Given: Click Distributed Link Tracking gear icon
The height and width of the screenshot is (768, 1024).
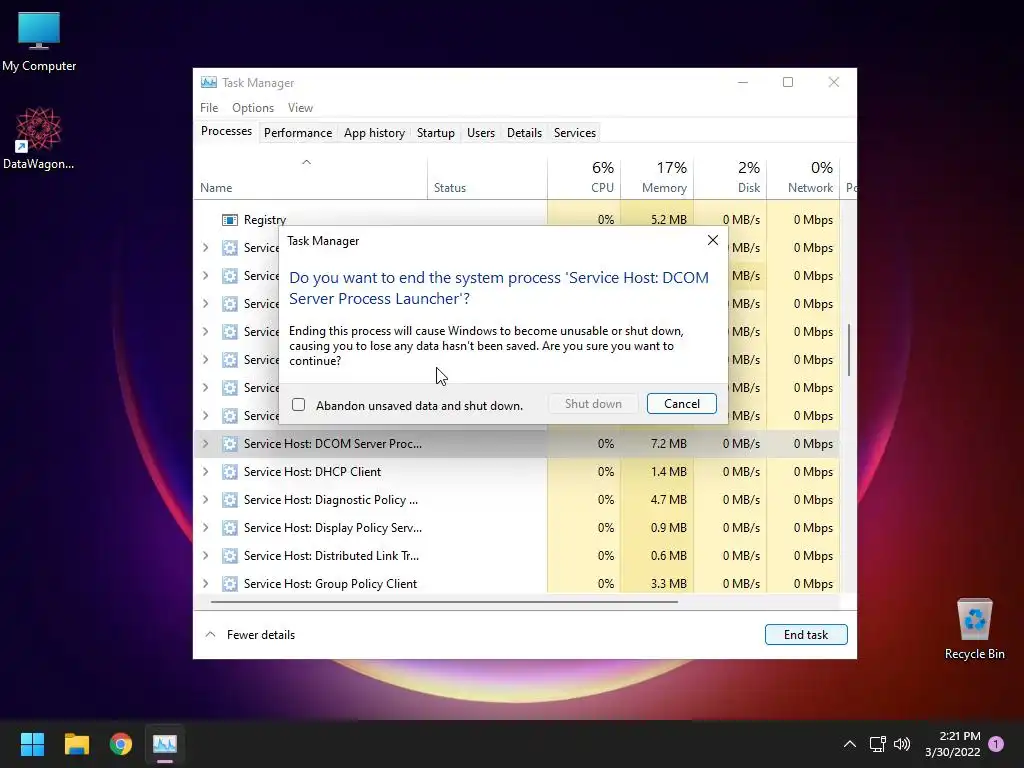Looking at the screenshot, I should tap(229, 556).
